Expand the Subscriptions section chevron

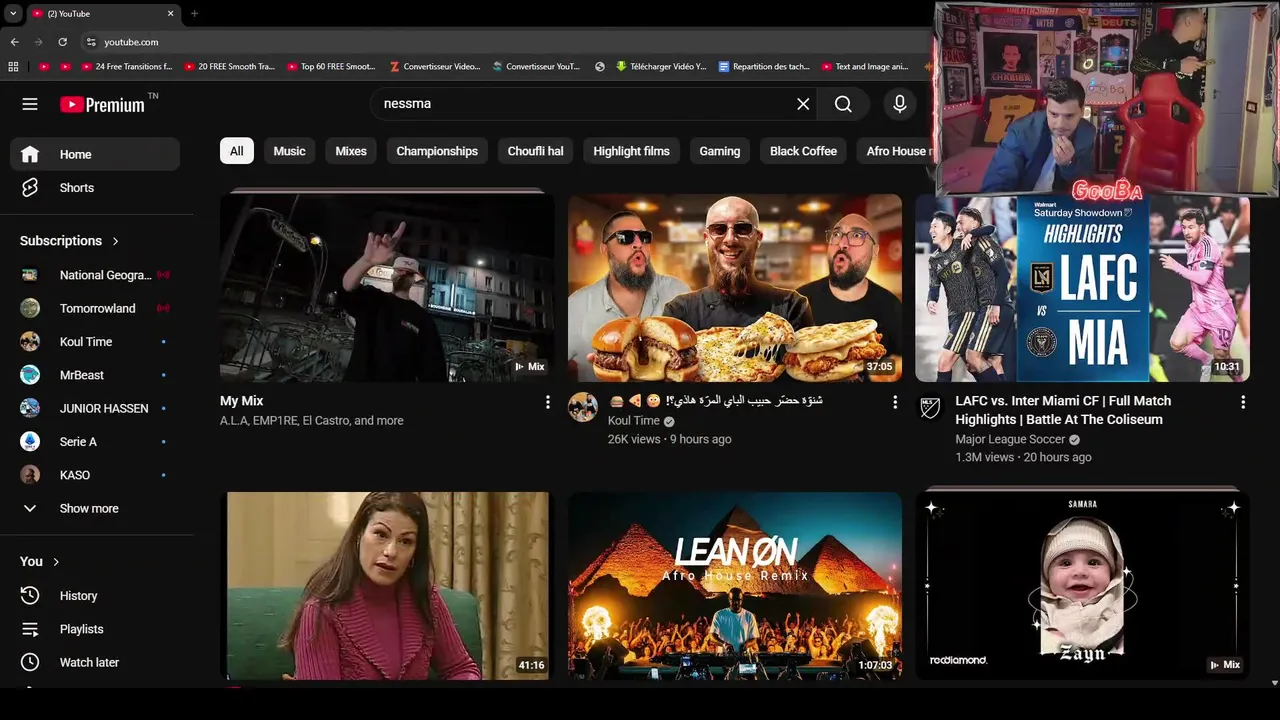pyautogui.click(x=116, y=241)
